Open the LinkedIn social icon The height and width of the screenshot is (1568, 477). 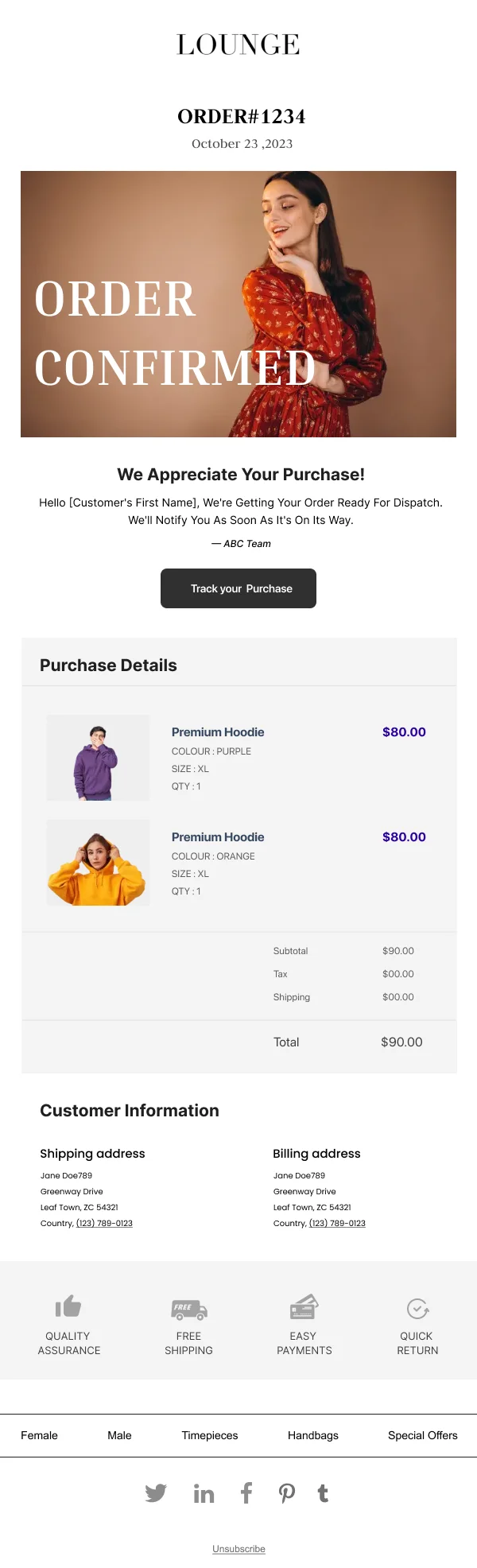point(204,1492)
